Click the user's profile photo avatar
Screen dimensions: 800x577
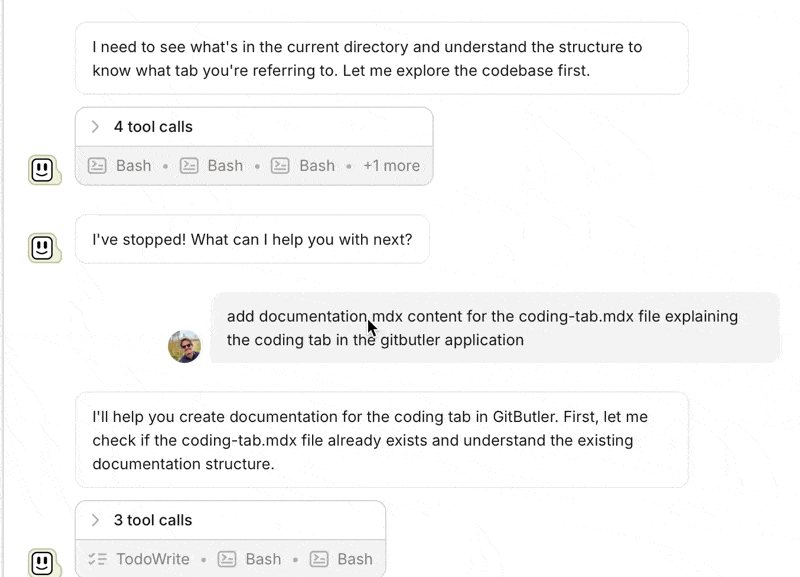(184, 346)
